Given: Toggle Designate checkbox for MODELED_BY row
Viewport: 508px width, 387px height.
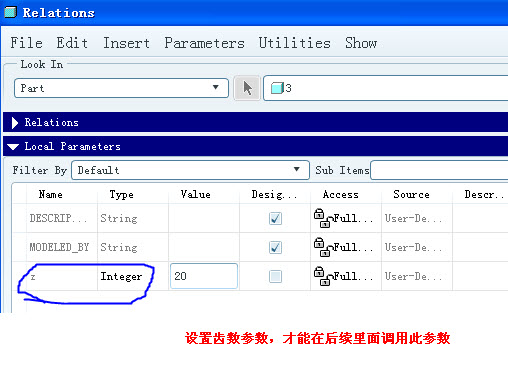Looking at the screenshot, I should coord(275,247).
